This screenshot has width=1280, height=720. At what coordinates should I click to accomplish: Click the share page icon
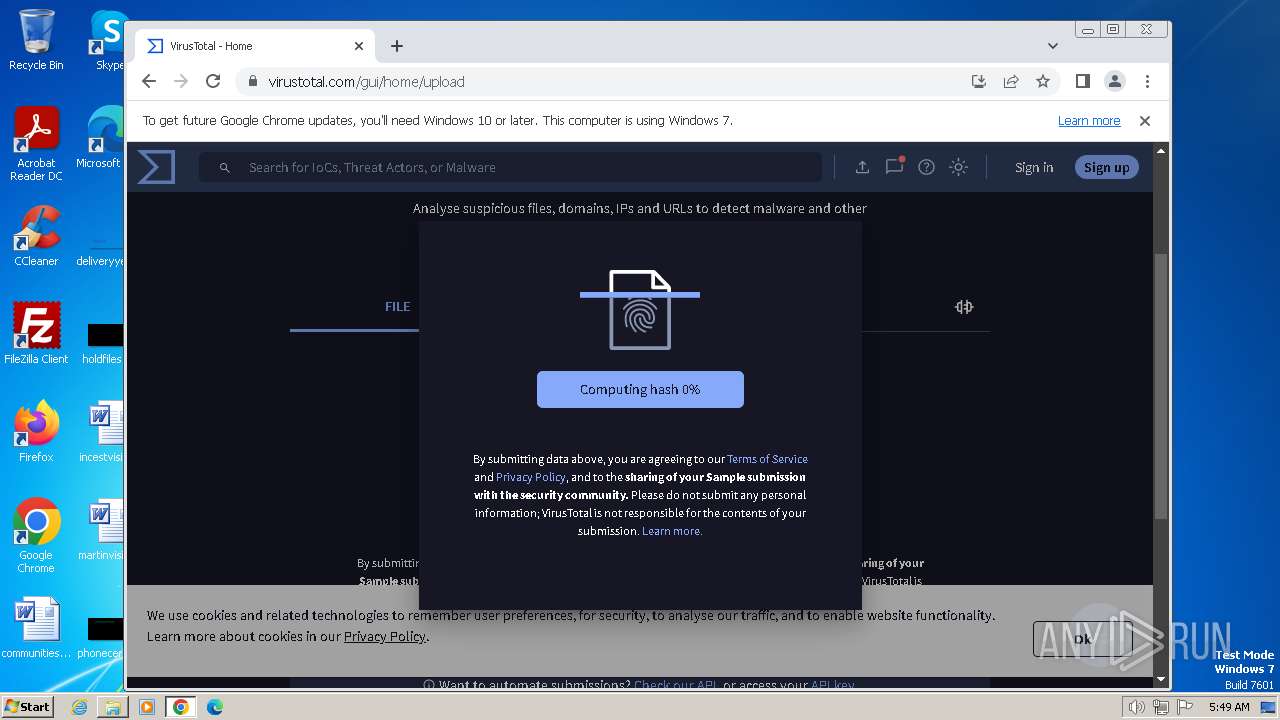tap(1011, 81)
